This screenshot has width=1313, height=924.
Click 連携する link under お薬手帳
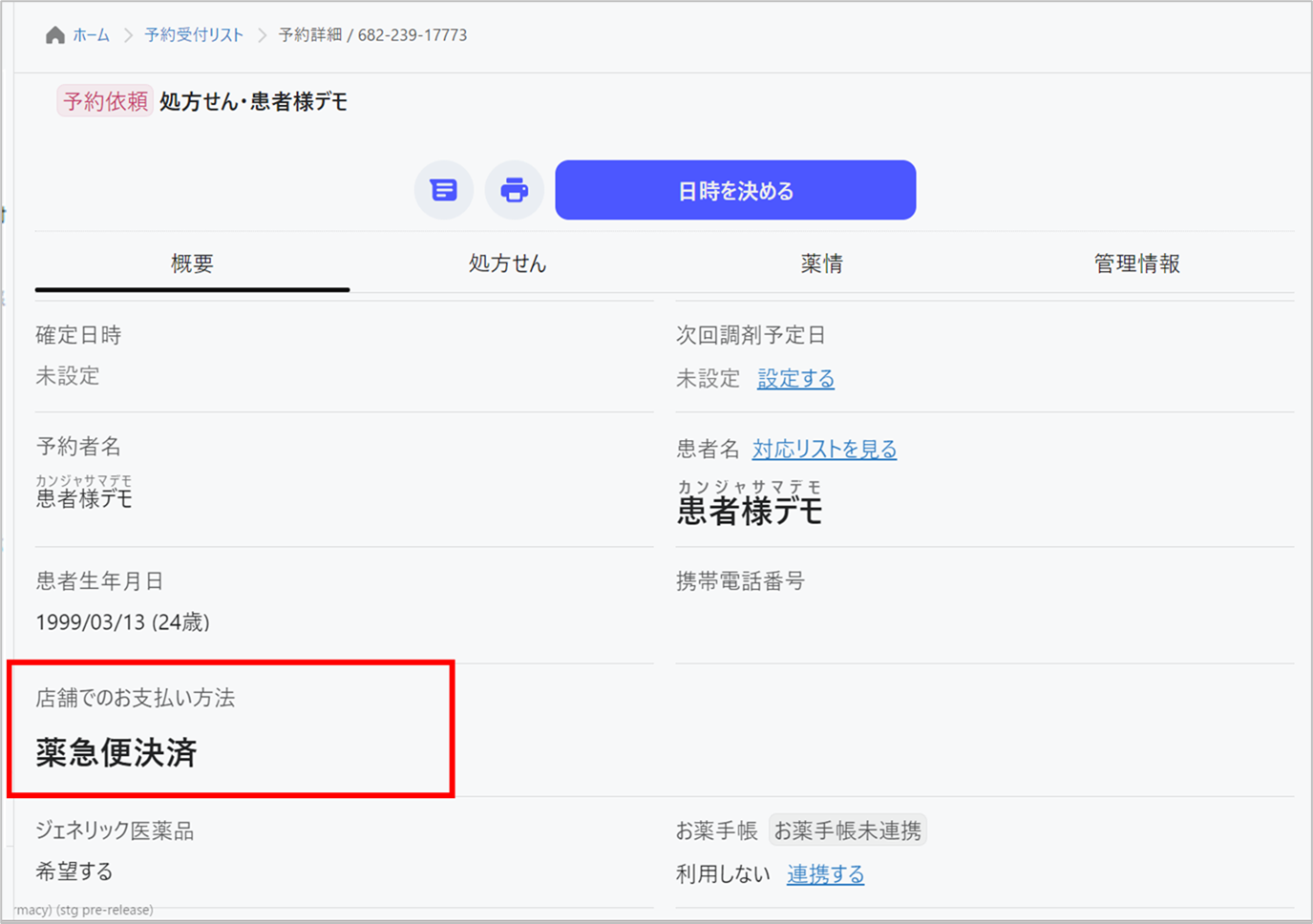click(x=825, y=874)
